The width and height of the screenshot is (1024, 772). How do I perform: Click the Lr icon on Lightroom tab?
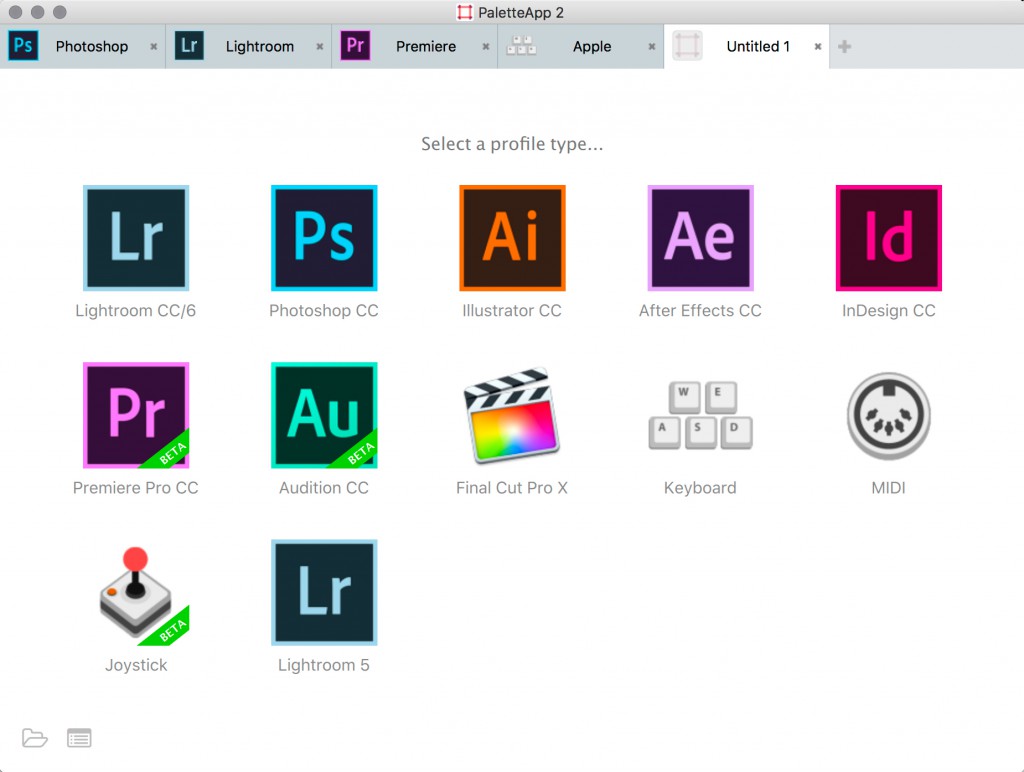189,46
